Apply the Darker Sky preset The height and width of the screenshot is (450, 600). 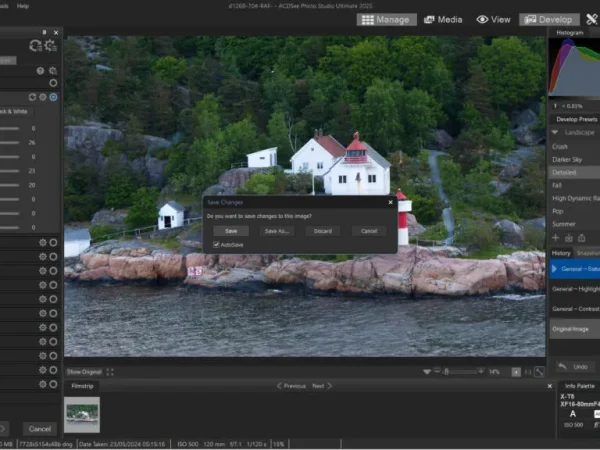pos(567,160)
